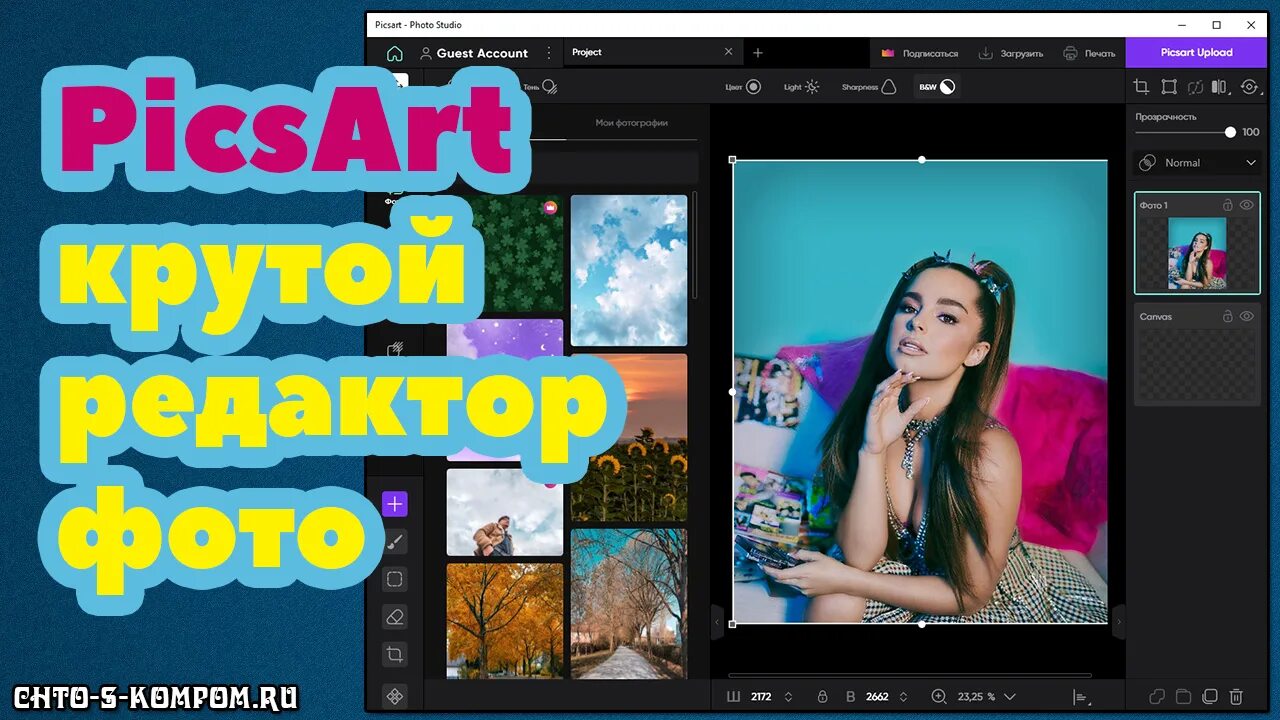Screen dimensions: 1280x720
Task: Select the Eraser tool
Action: (x=394, y=617)
